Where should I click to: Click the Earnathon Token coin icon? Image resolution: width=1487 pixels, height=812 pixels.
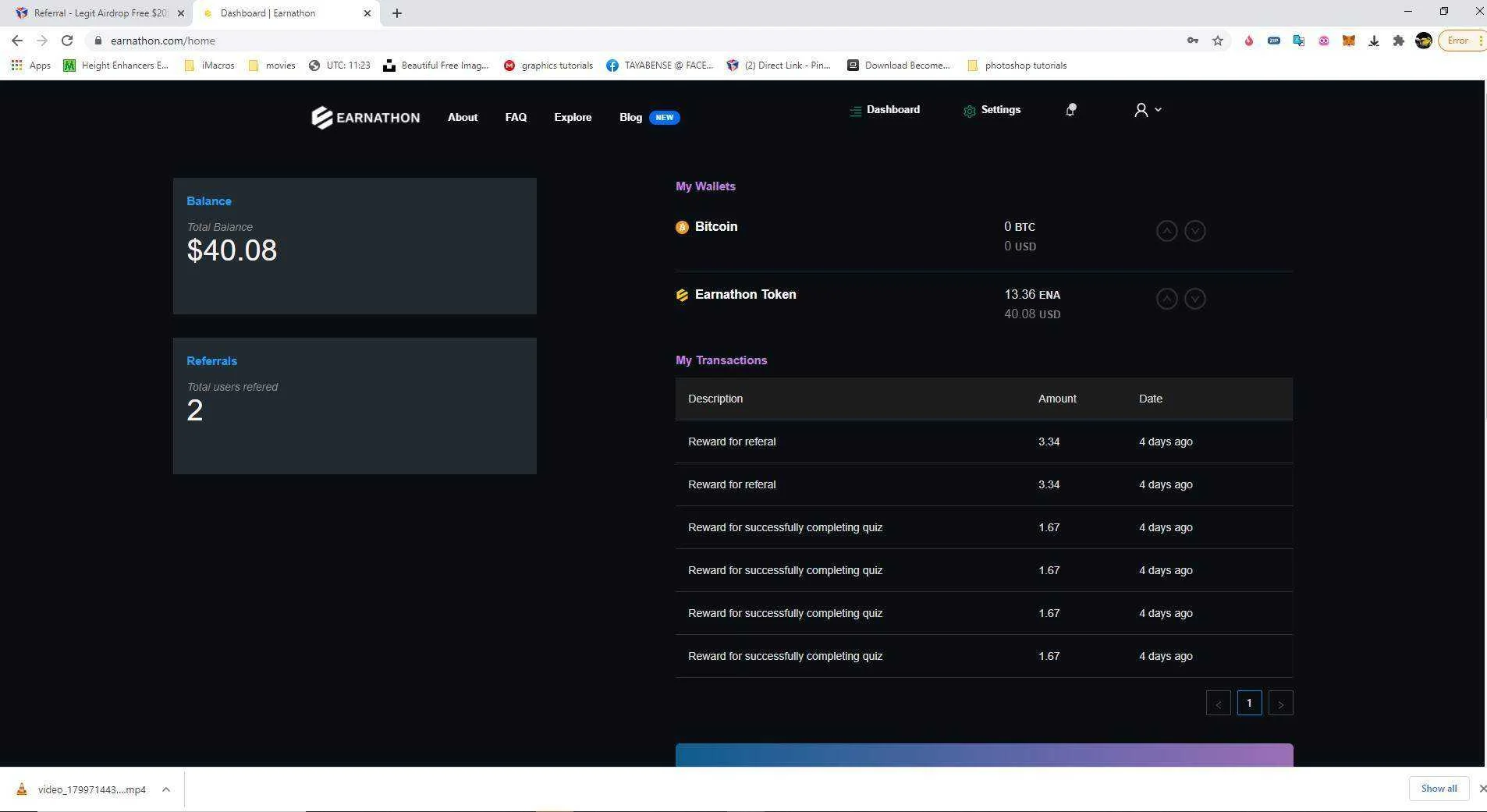coord(682,295)
